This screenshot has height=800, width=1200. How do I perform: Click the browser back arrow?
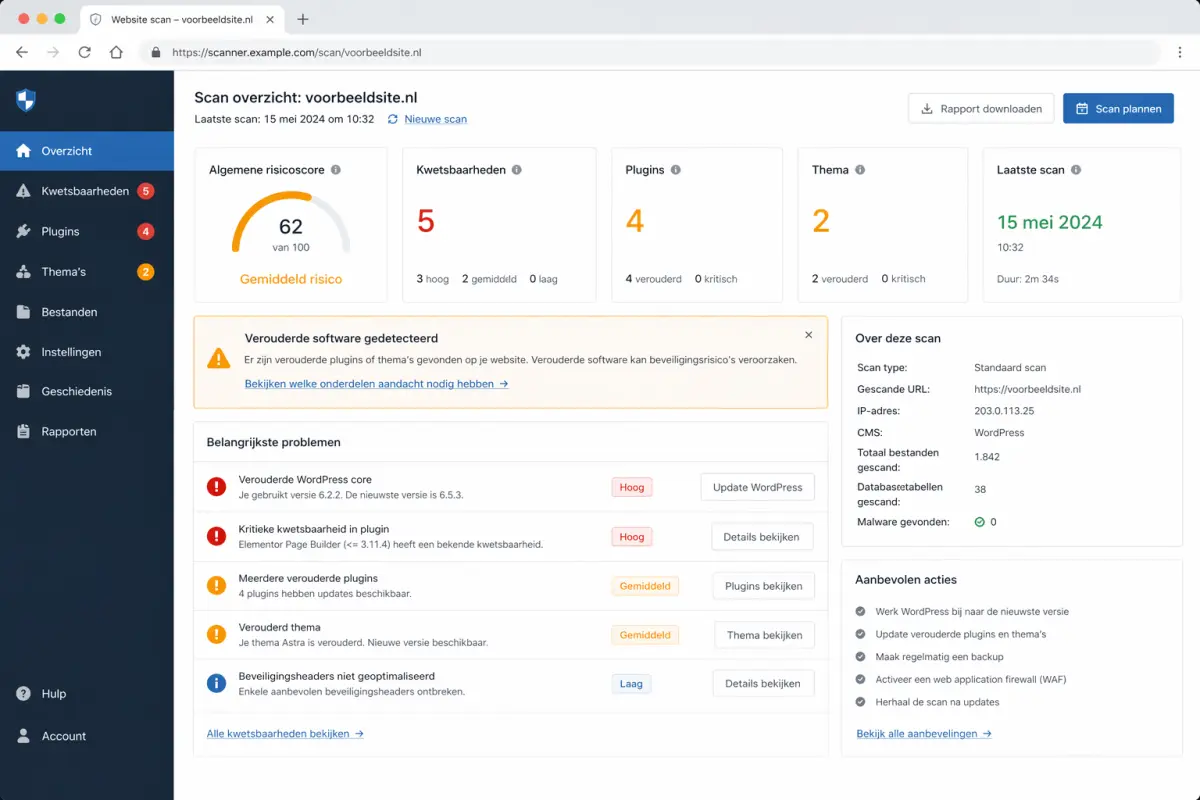(x=22, y=52)
